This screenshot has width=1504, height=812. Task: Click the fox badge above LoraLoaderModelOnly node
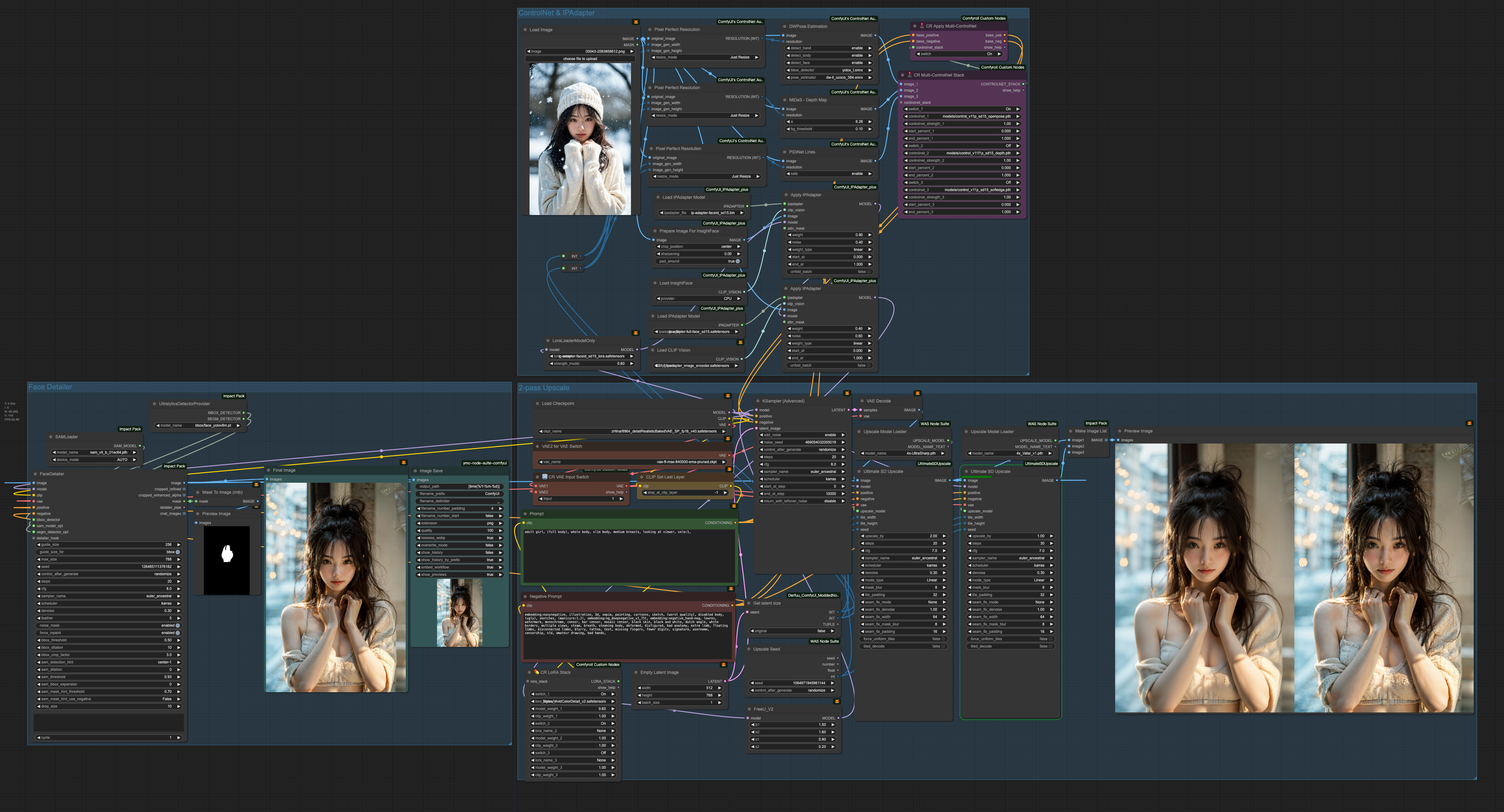tap(636, 333)
